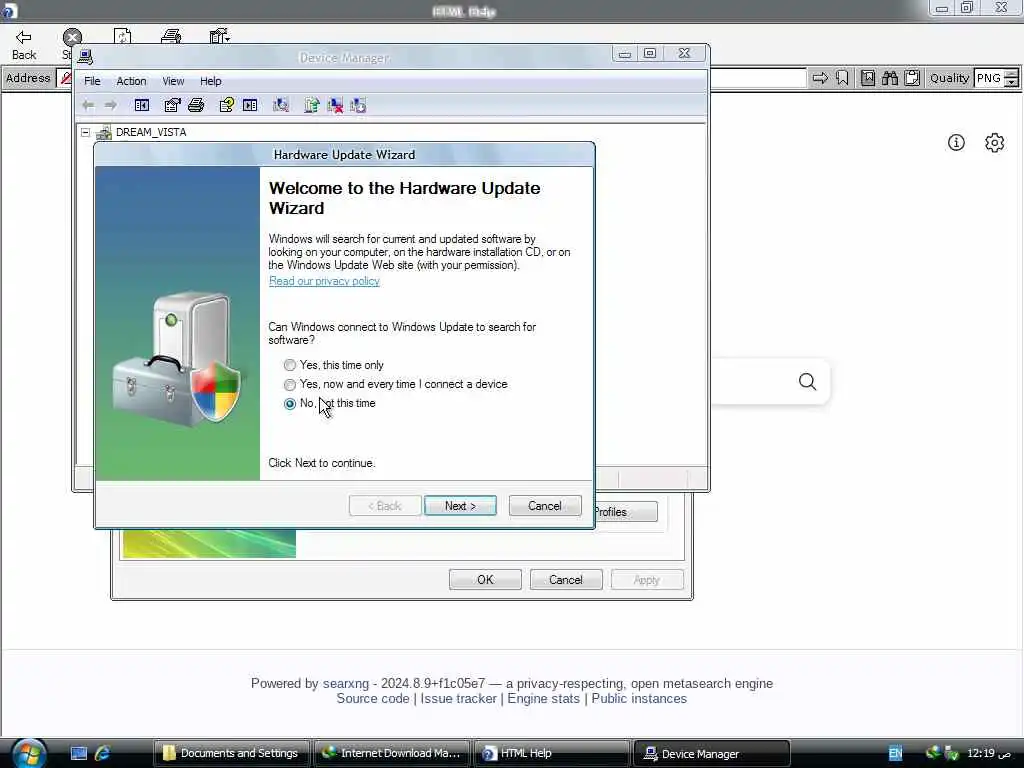Launch Internet Explorer from quick launch

pos(103,753)
